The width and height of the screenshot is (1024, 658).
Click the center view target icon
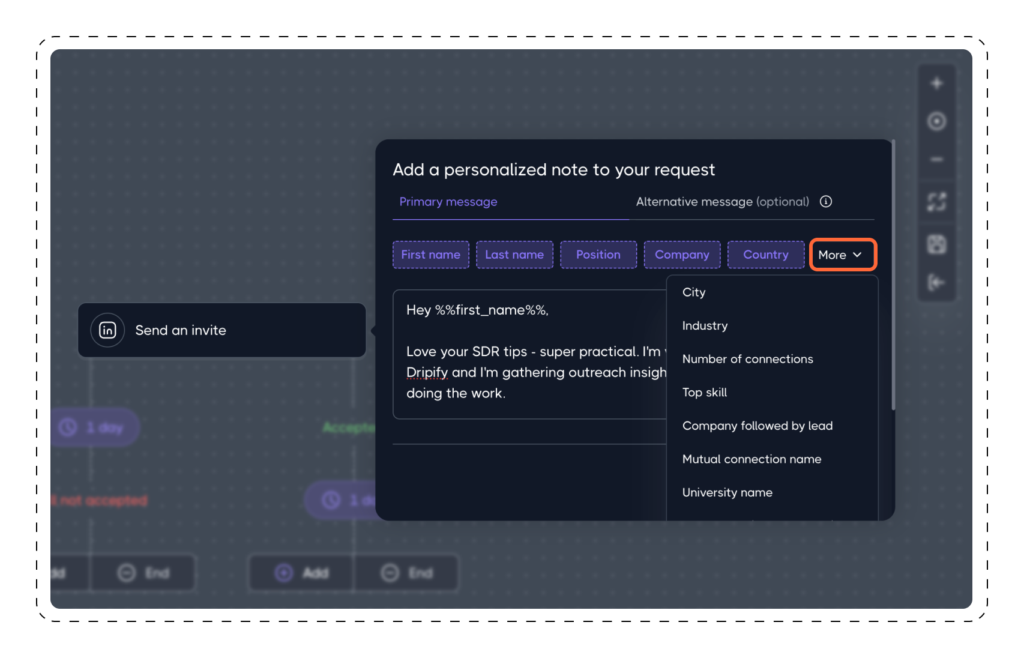tap(936, 120)
